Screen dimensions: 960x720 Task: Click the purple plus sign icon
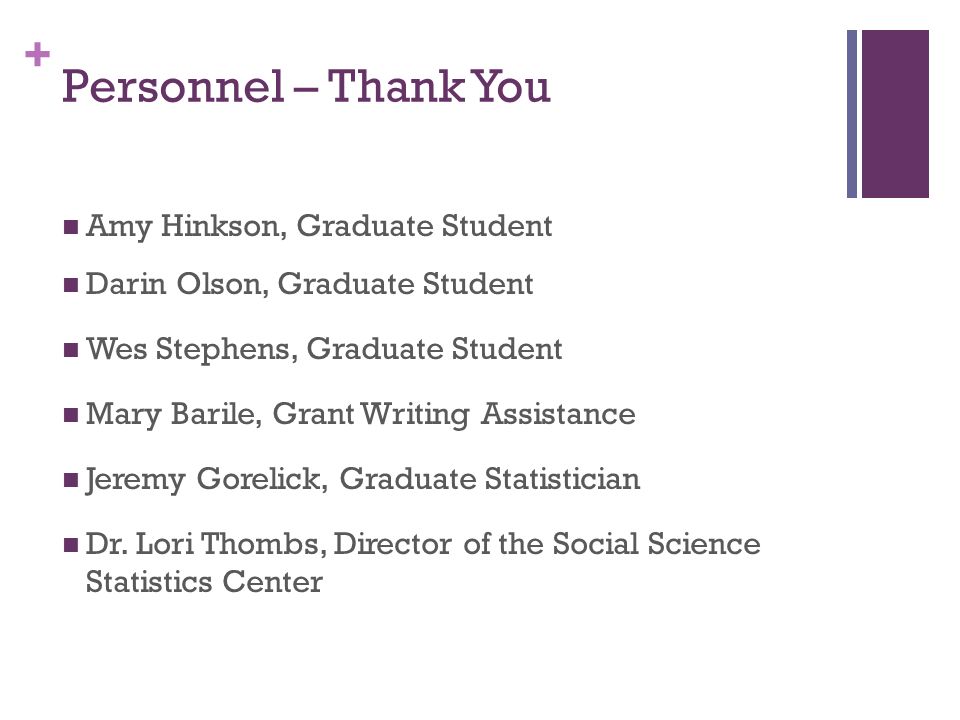point(37,54)
